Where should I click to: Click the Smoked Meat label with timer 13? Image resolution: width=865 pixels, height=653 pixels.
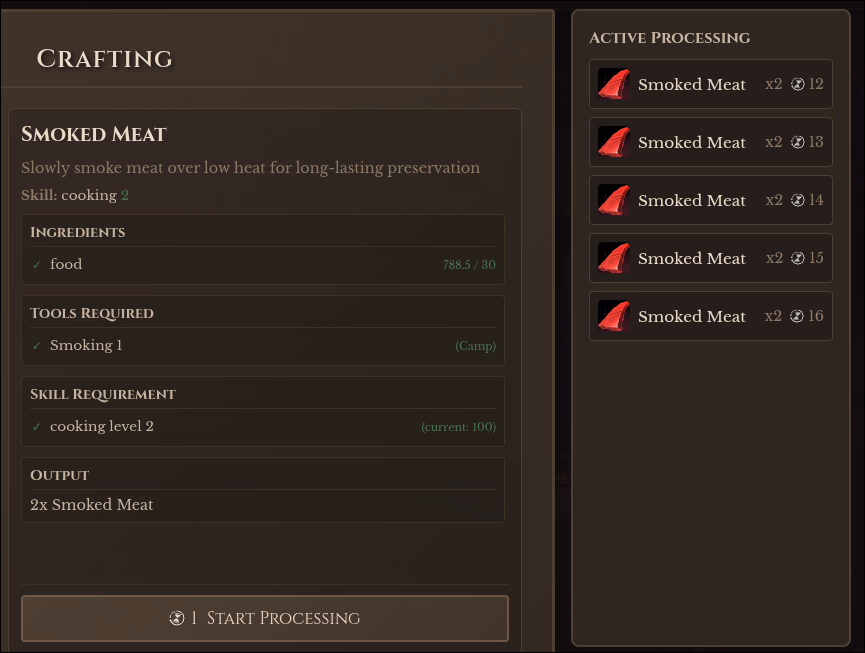point(692,142)
